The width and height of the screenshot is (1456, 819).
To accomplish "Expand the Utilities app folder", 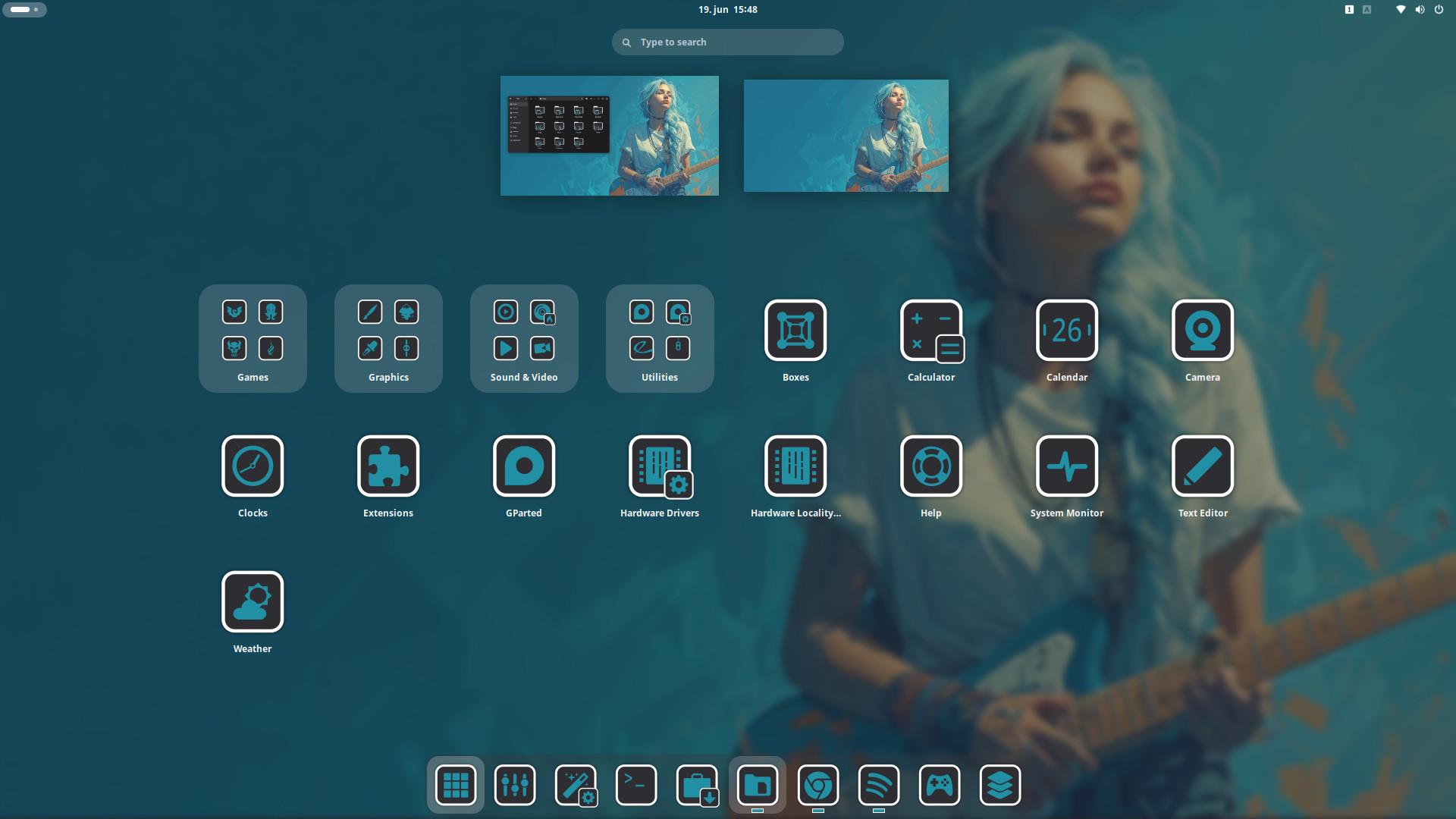I will click(x=660, y=338).
